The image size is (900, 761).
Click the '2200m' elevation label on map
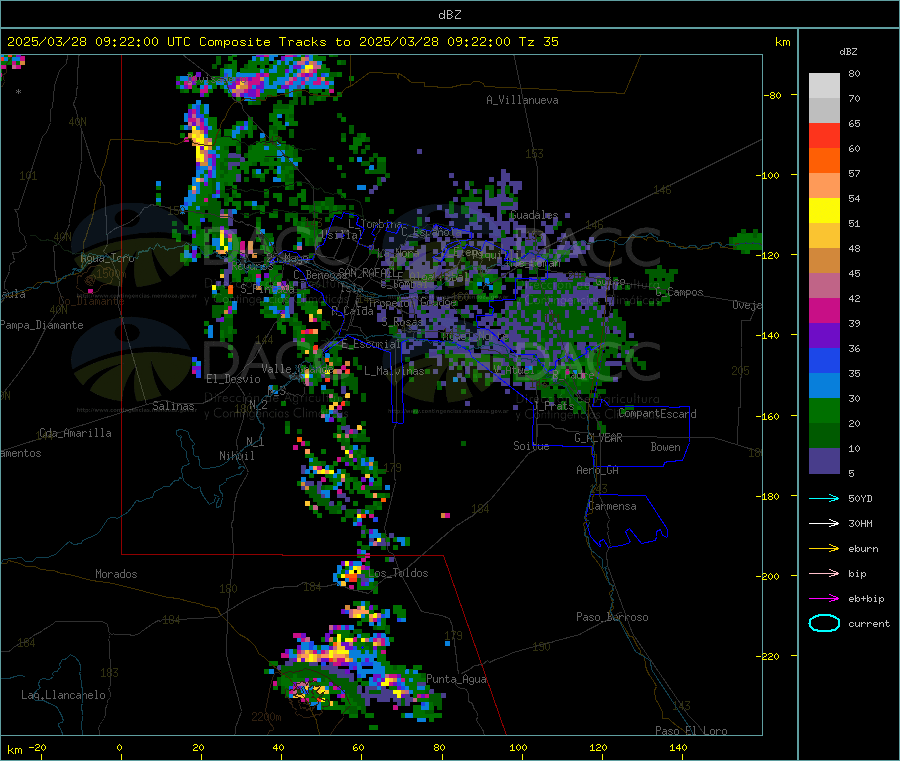coord(266,717)
